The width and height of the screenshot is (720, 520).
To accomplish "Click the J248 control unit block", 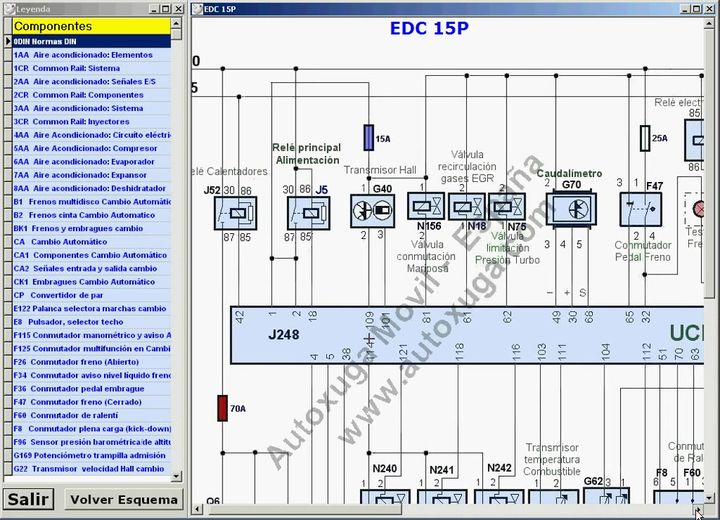I will 467,335.
